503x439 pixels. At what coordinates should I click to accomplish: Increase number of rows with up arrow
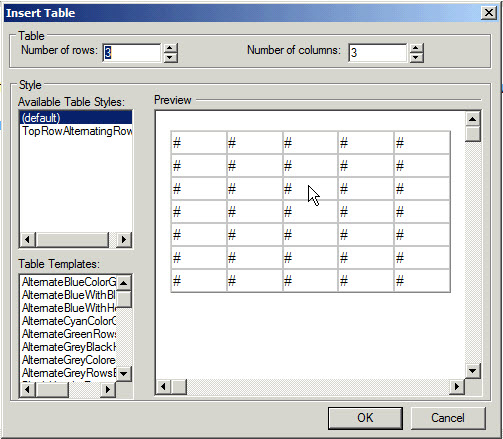click(170, 48)
